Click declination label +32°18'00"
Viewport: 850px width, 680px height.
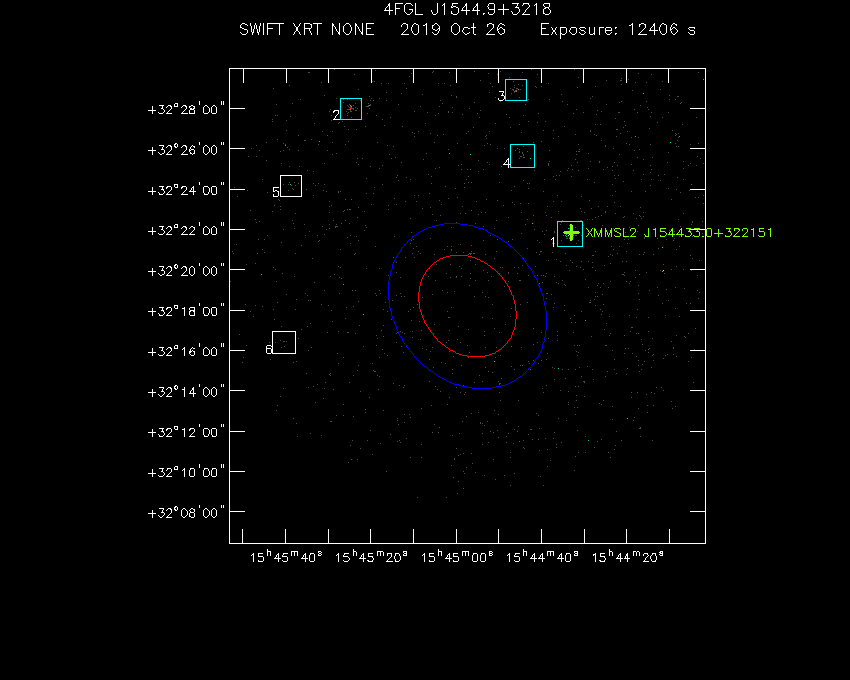click(x=186, y=311)
